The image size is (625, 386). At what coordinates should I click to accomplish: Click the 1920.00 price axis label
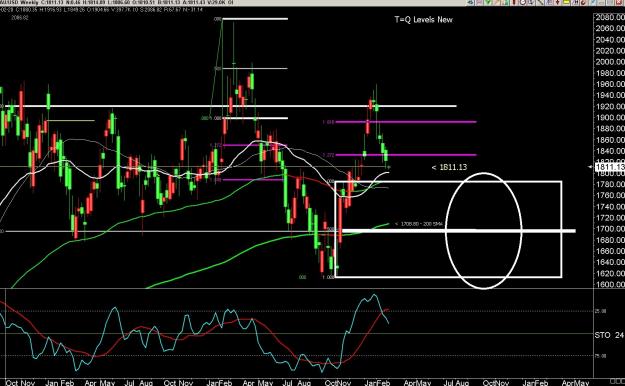click(x=610, y=106)
